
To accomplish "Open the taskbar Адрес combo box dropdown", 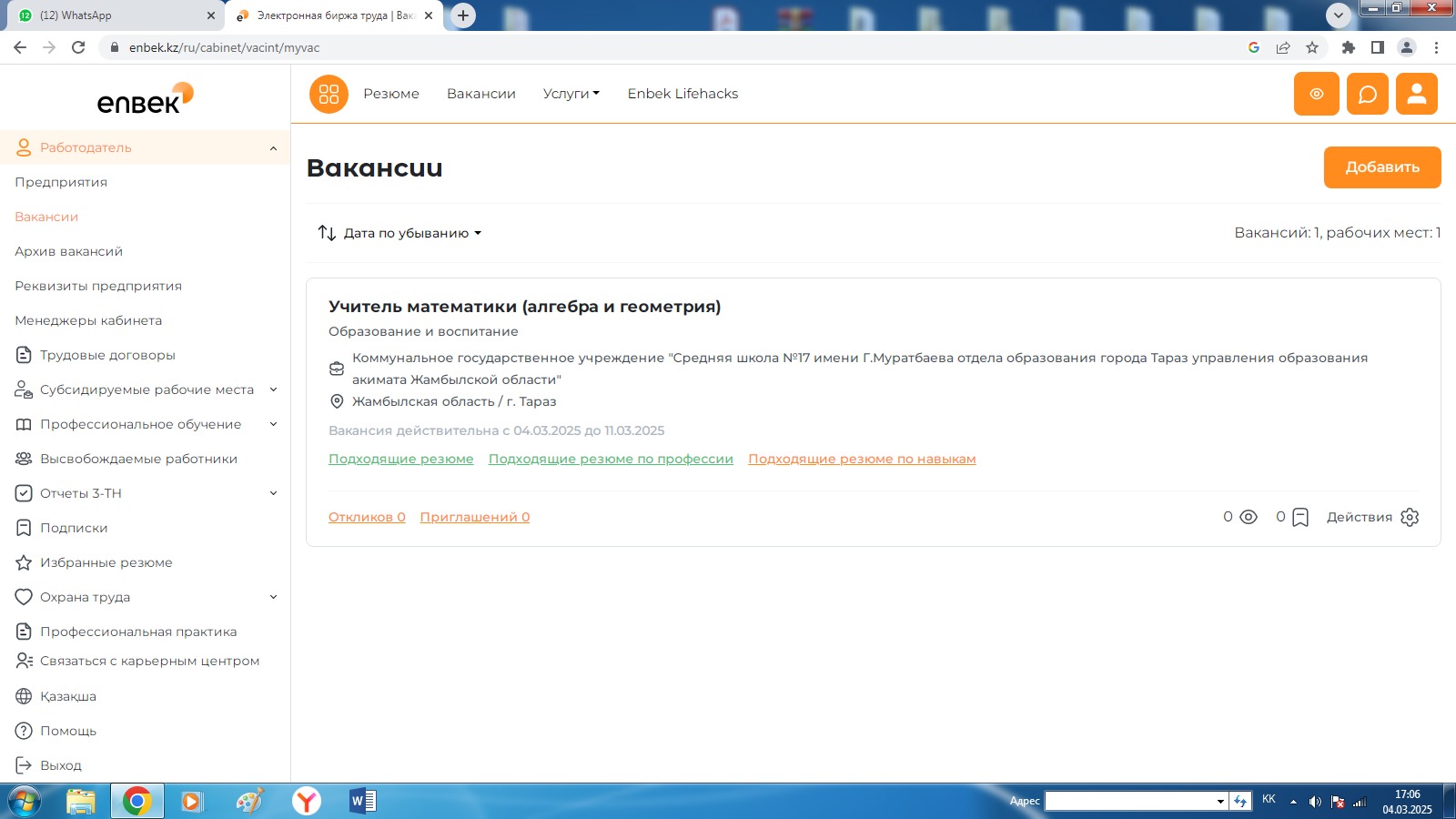I will coord(1220,801).
